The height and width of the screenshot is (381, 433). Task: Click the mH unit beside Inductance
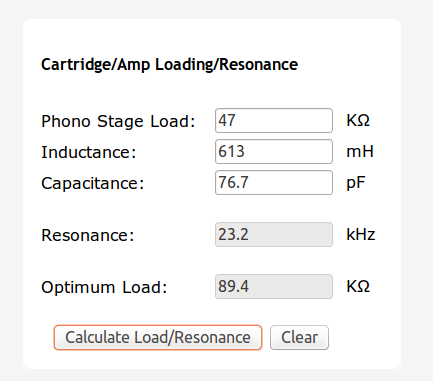point(360,152)
